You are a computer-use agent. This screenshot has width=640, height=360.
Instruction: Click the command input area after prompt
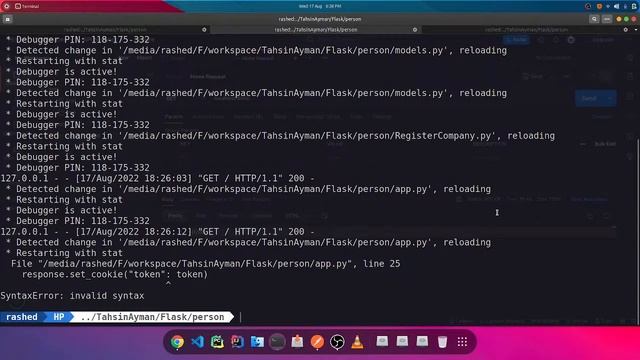pos(437,317)
